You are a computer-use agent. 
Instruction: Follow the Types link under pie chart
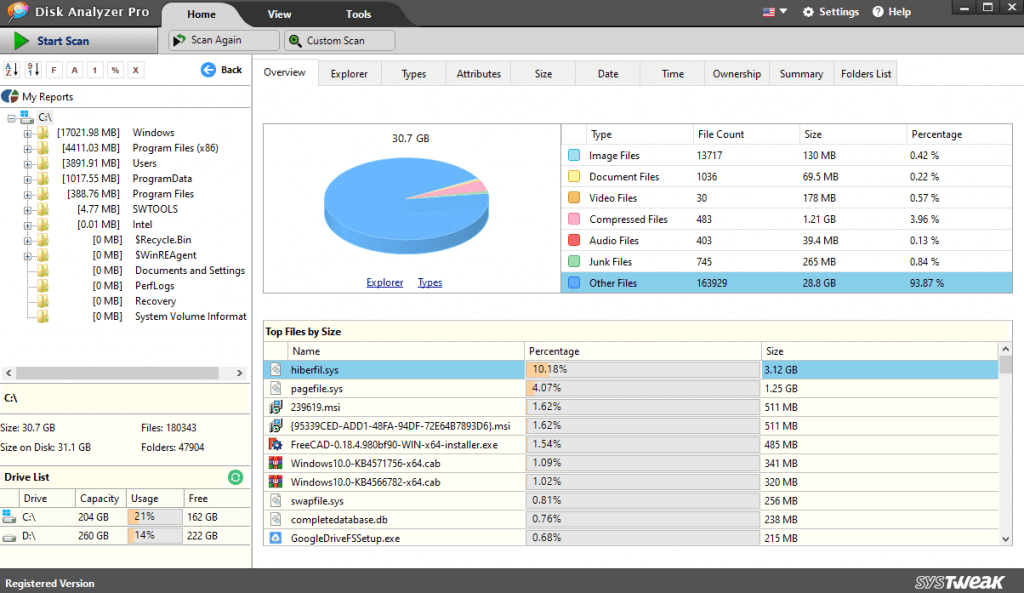(430, 283)
